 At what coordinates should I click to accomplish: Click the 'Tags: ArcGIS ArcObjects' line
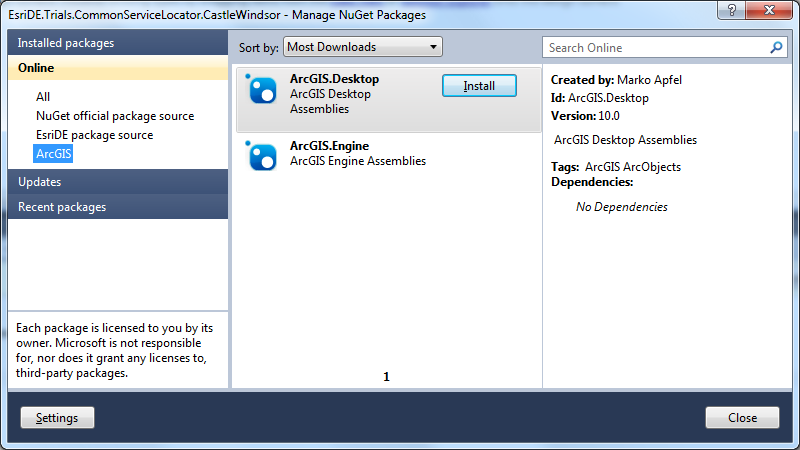pyautogui.click(x=616, y=167)
